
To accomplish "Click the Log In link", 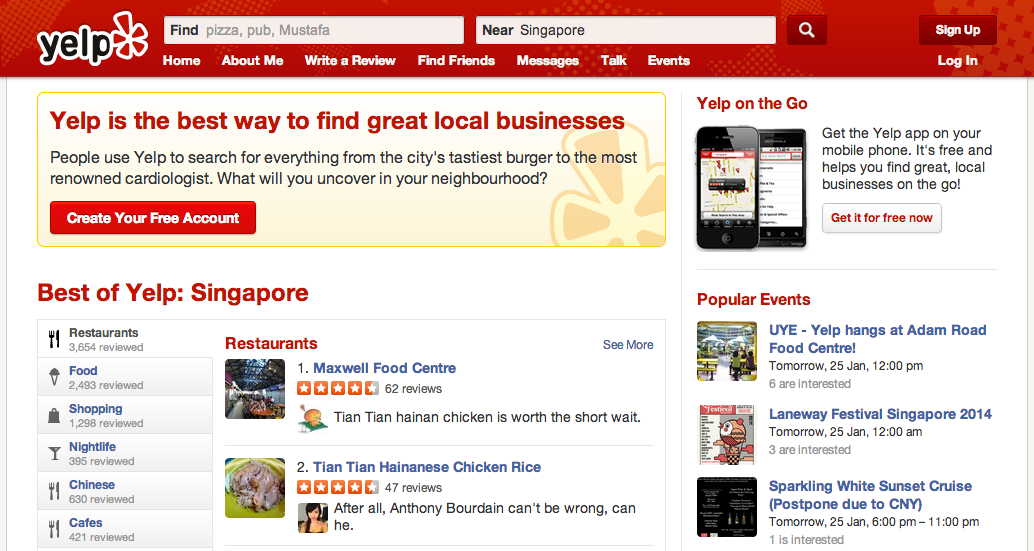I will (x=958, y=61).
